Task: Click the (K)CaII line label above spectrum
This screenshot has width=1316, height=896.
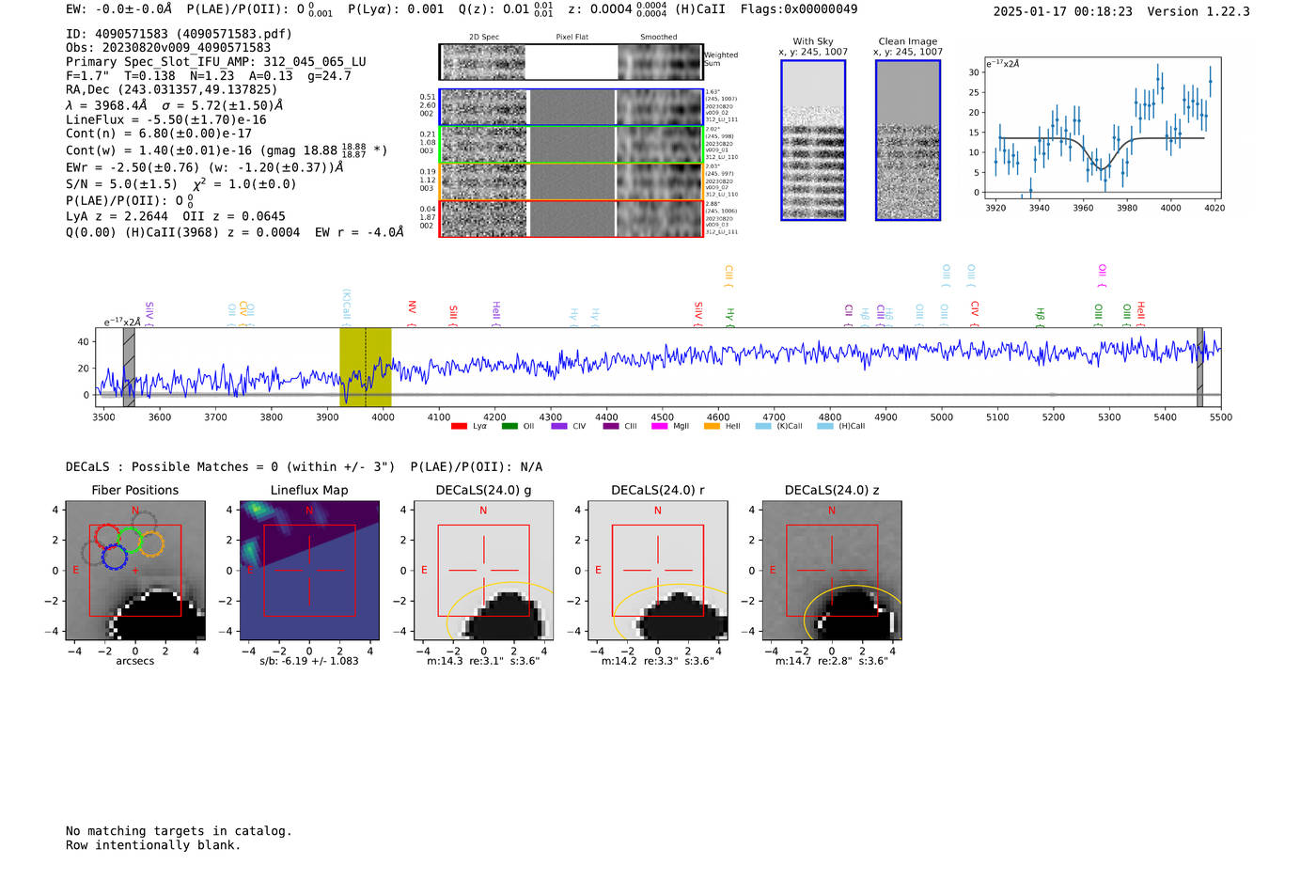Action: tap(346, 307)
